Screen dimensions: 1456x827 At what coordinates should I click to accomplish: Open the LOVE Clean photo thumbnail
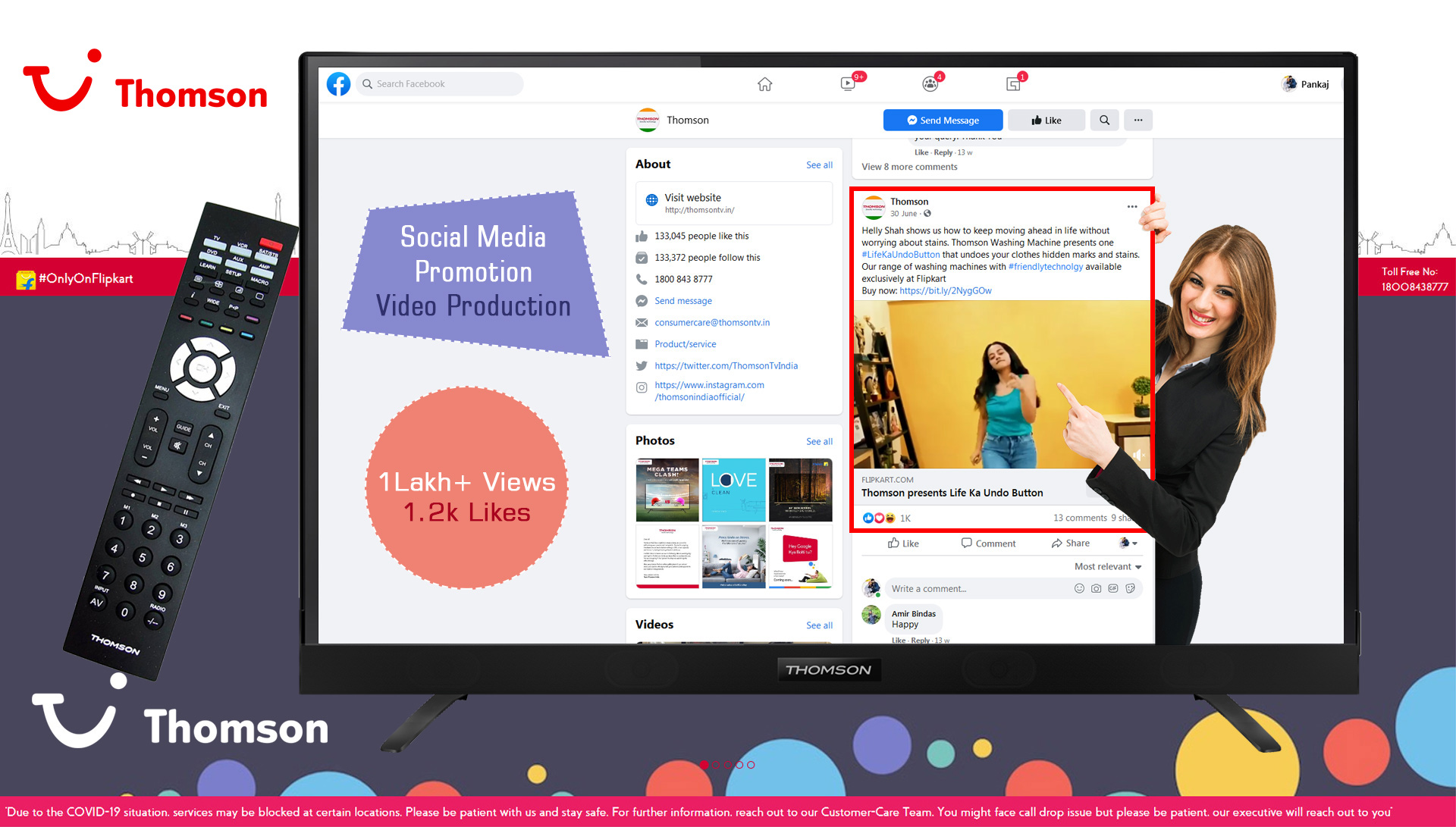click(x=733, y=490)
